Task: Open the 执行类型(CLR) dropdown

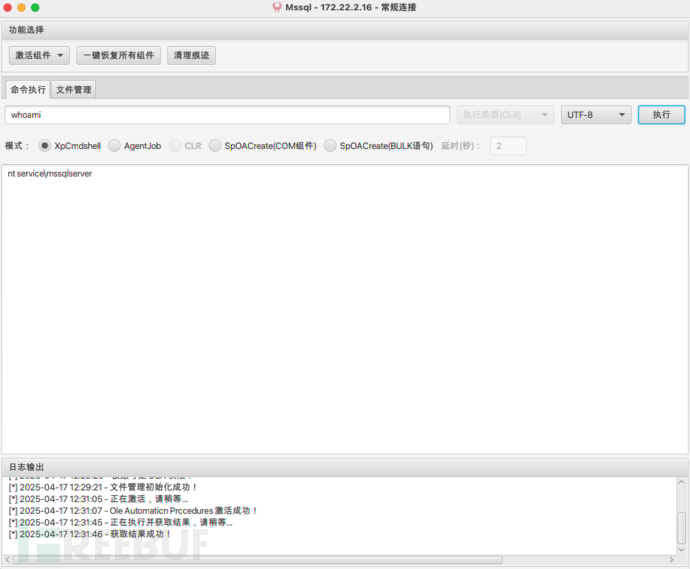Action: click(505, 115)
